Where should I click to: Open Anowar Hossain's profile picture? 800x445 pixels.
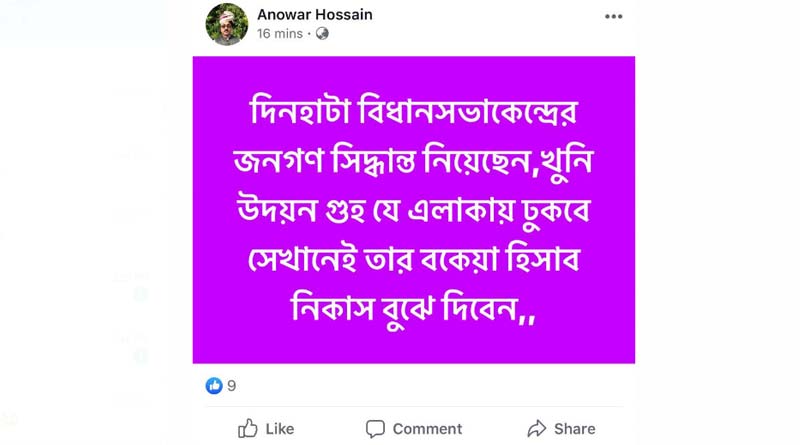(x=227, y=24)
